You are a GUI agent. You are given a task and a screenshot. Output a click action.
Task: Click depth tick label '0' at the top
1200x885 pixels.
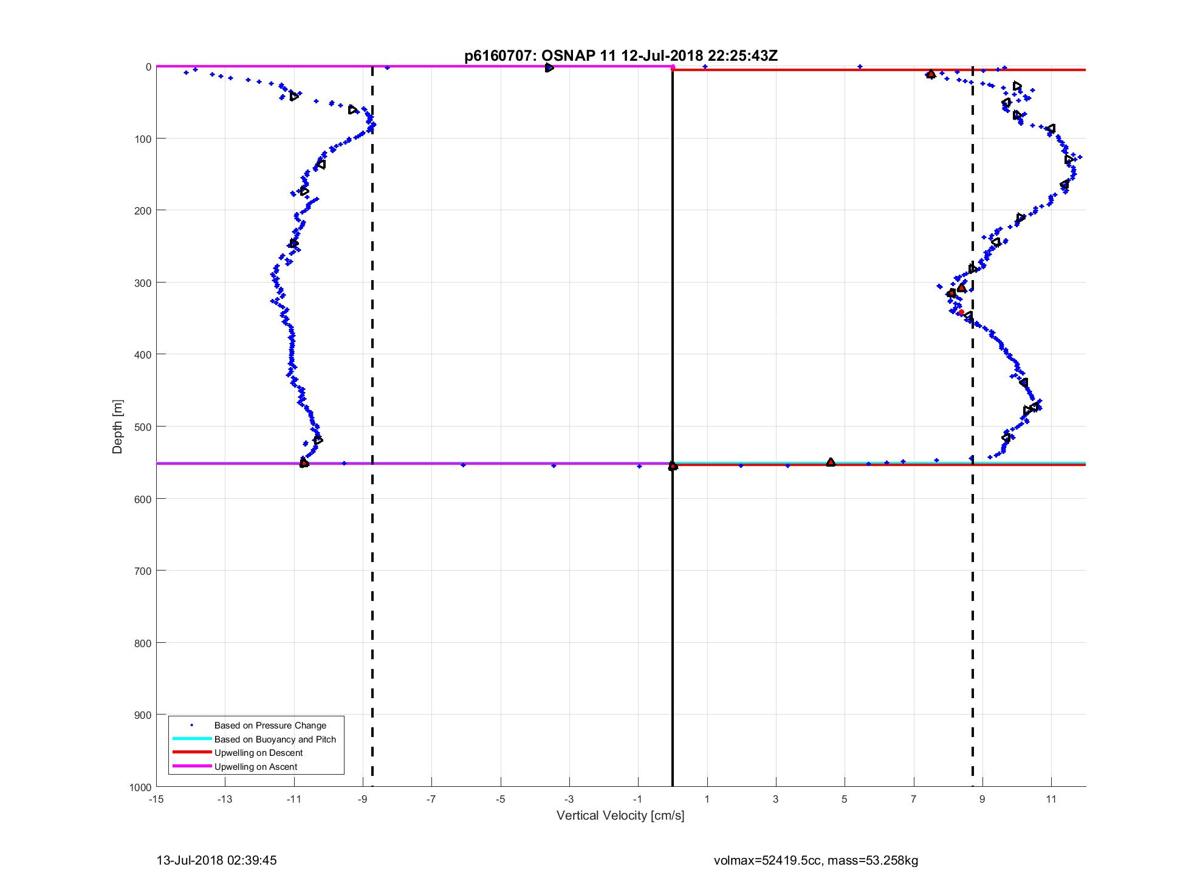148,67
